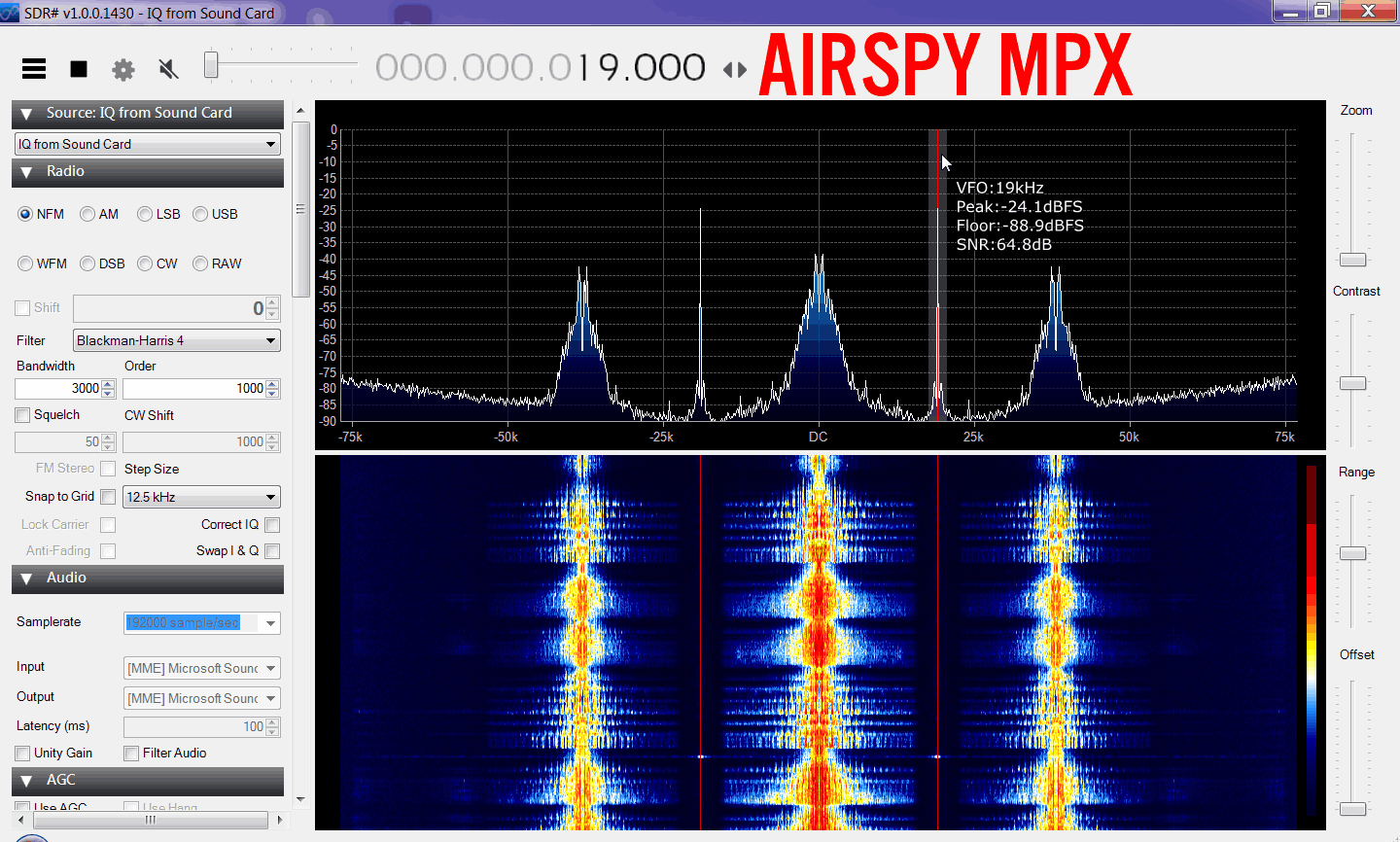
Task: Toggle the speaker mute icon
Action: (168, 69)
